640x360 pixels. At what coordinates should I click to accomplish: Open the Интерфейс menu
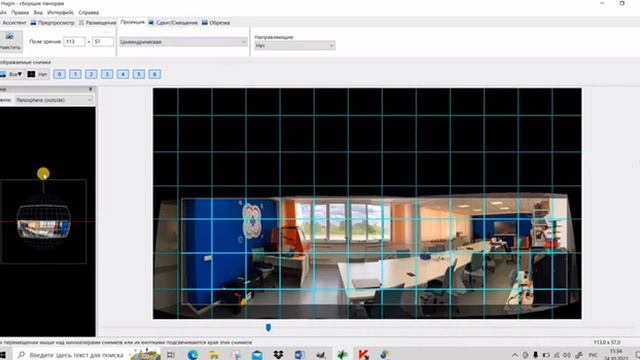[60, 13]
